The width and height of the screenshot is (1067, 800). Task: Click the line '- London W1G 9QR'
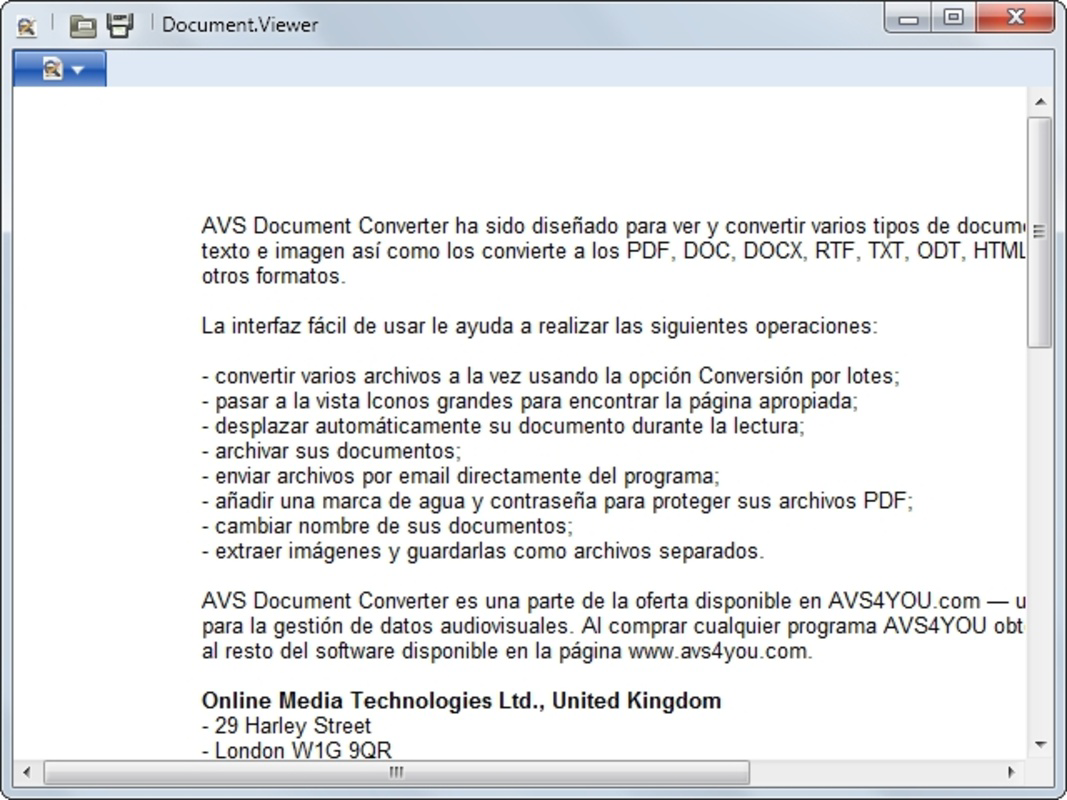(297, 751)
